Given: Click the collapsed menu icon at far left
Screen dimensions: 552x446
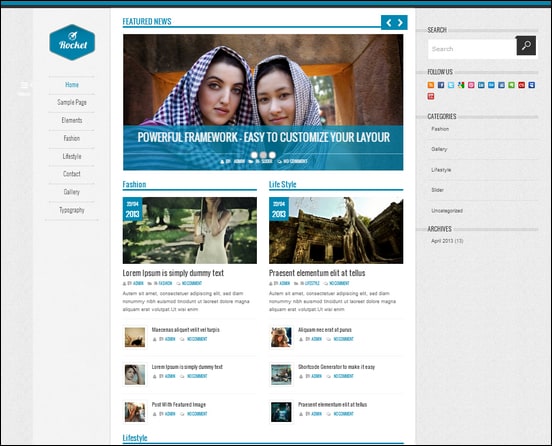Looking at the screenshot, I should click(x=24, y=86).
